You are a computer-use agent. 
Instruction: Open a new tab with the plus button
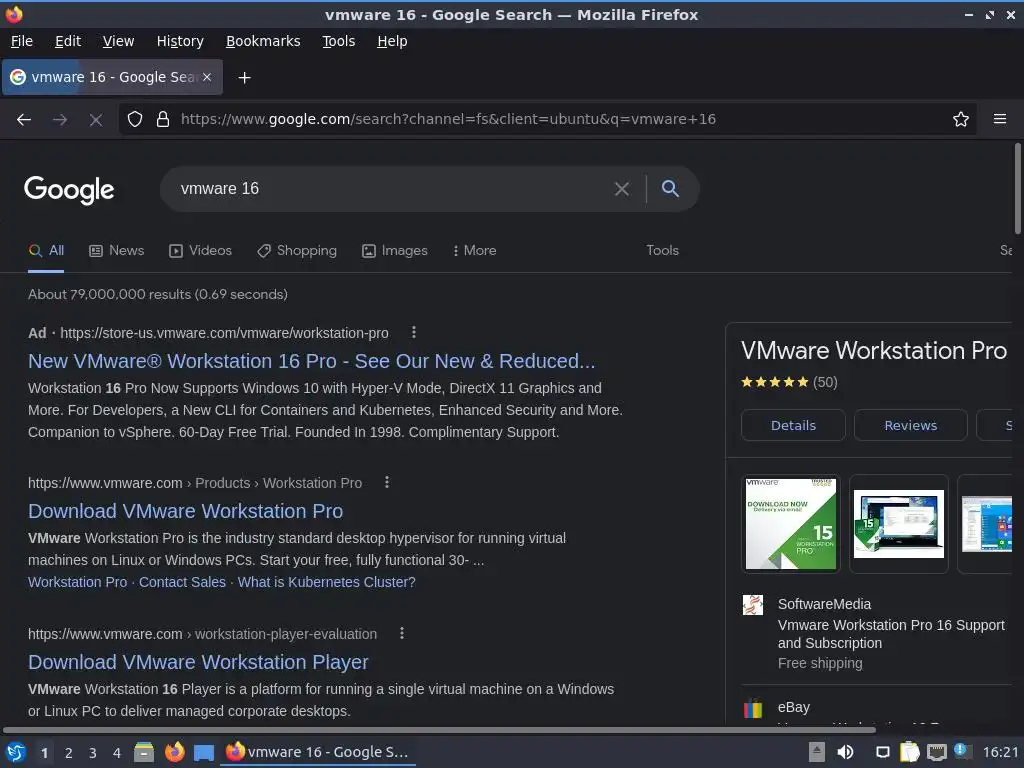click(x=244, y=78)
